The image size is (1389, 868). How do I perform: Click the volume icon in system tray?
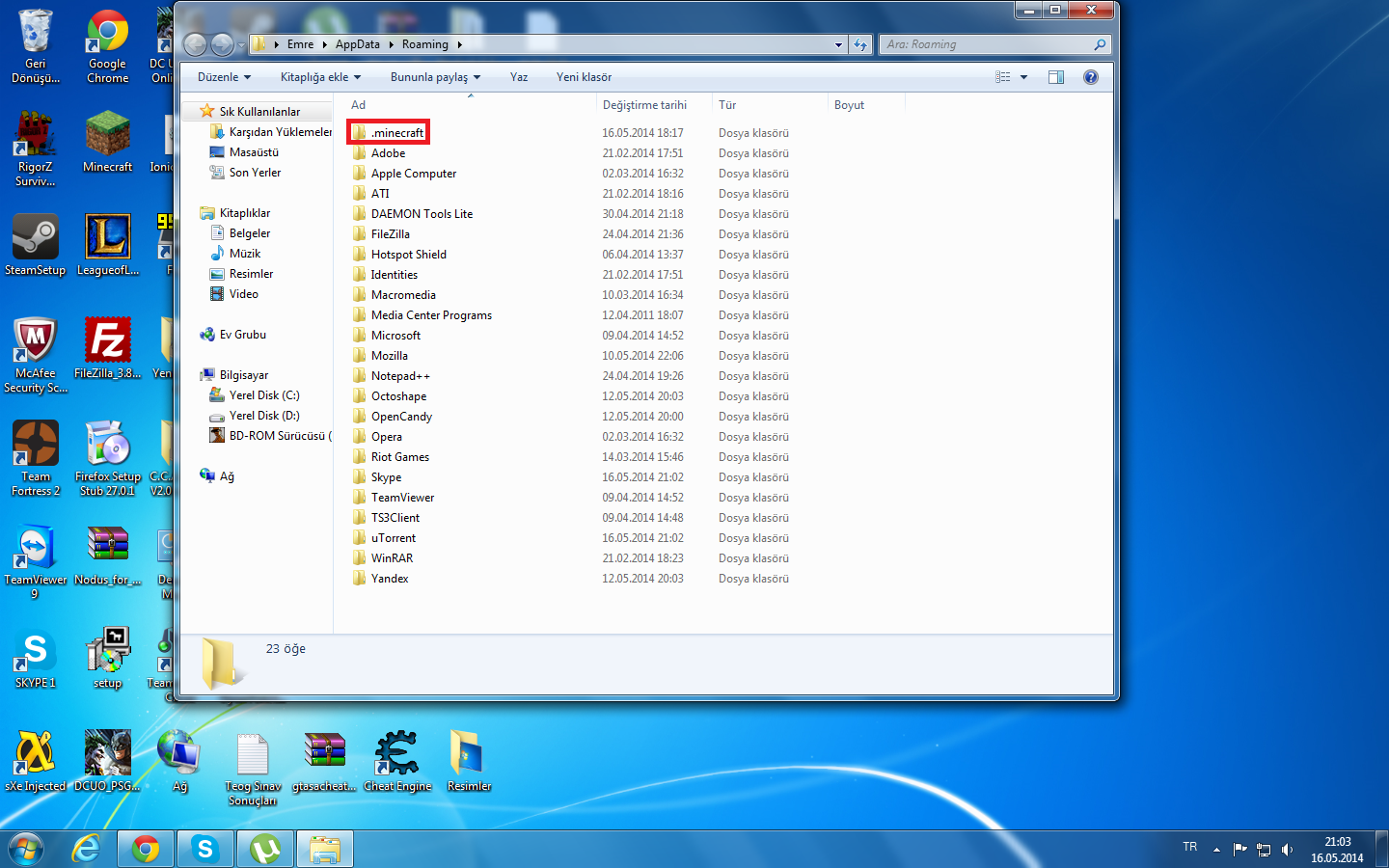[1287, 850]
